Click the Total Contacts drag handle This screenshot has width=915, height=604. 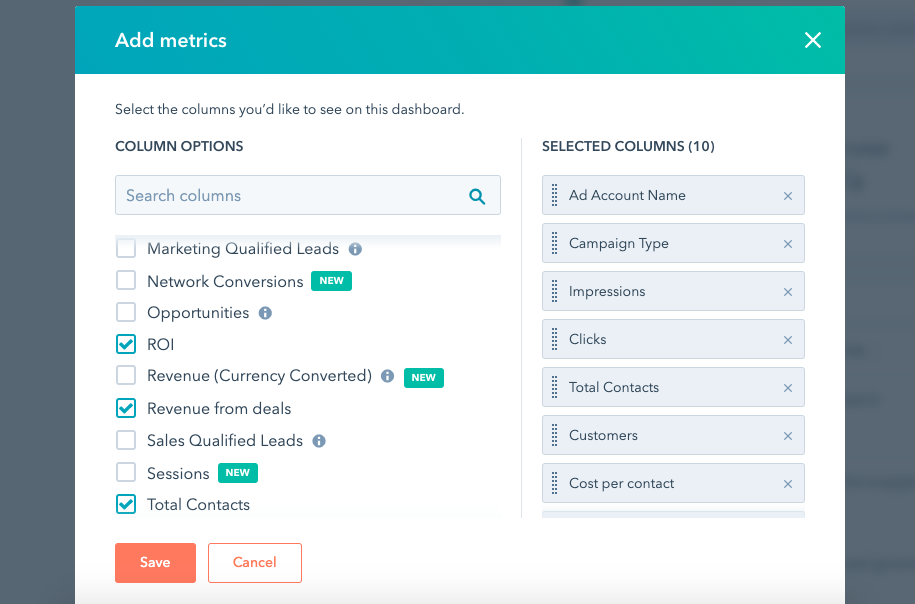pos(554,387)
